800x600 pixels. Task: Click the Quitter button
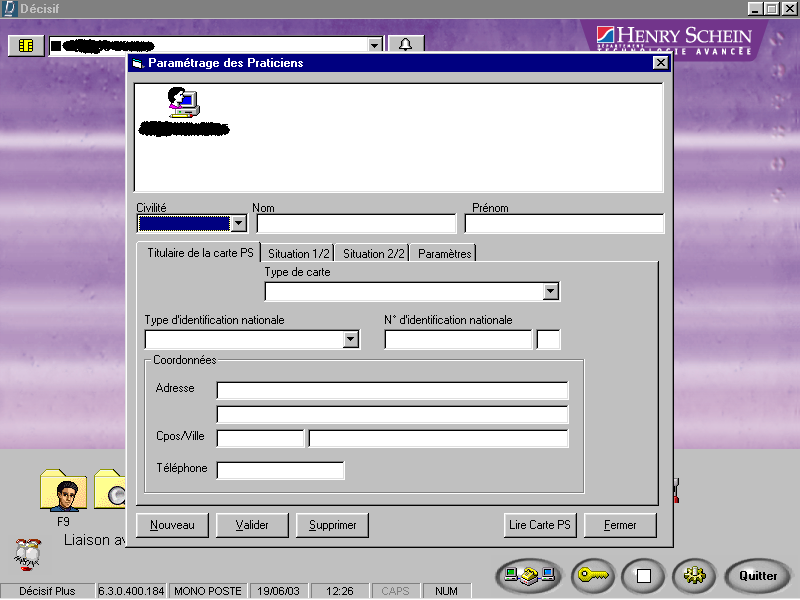(x=757, y=576)
